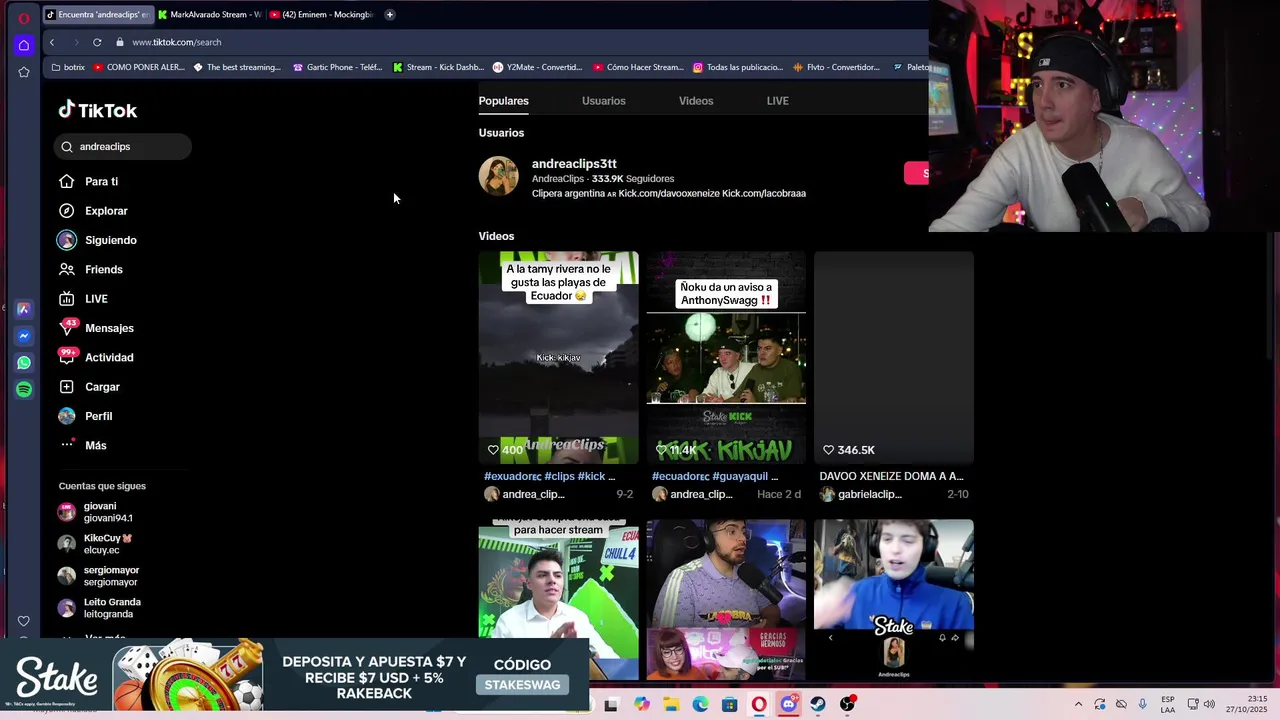Open Todas las publicaciones Instagram bookmark
1280x720 pixels.
click(738, 67)
